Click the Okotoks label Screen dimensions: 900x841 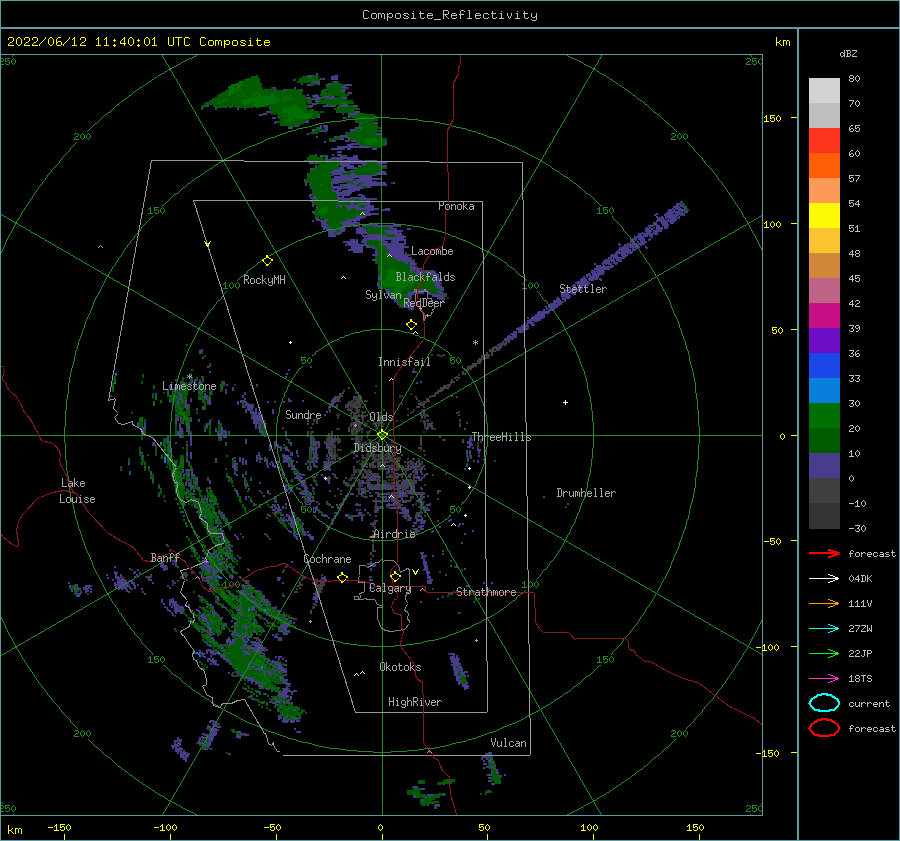pos(400,666)
